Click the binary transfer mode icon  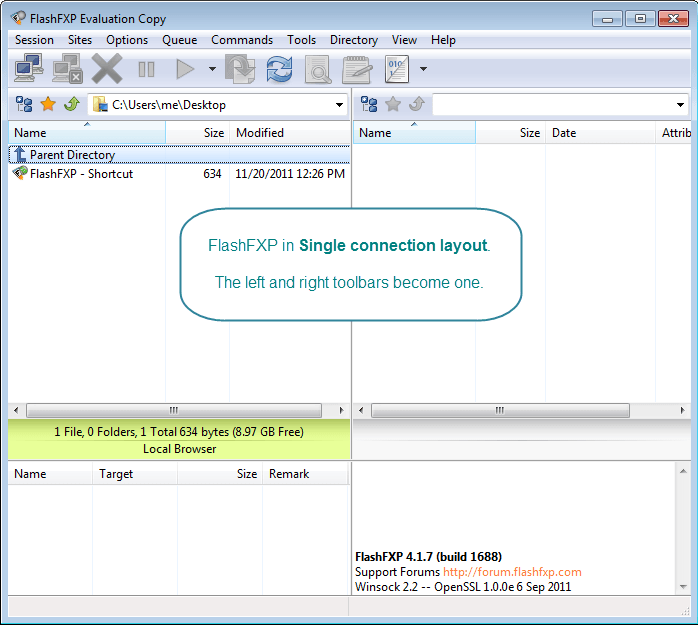pos(396,69)
